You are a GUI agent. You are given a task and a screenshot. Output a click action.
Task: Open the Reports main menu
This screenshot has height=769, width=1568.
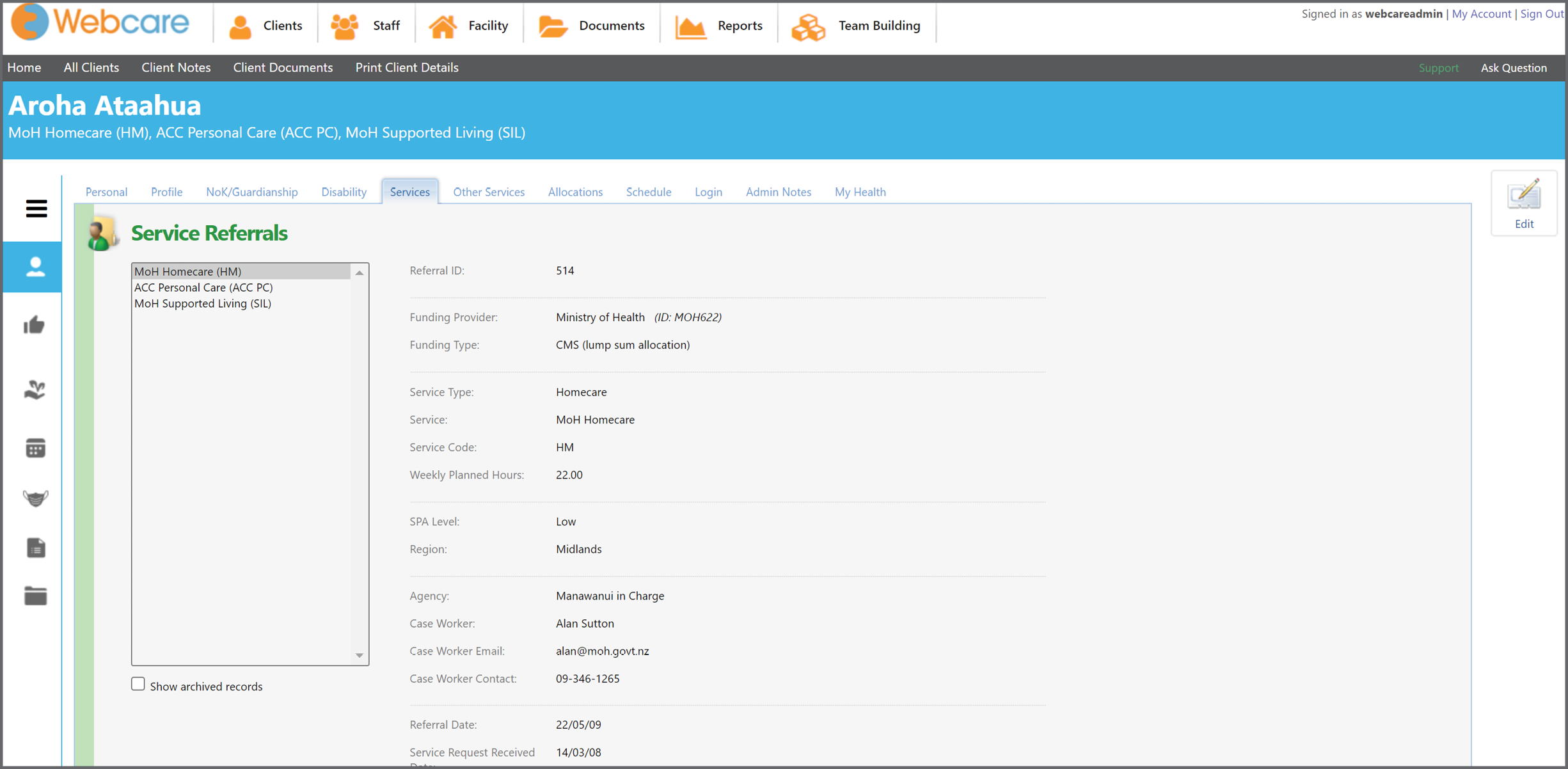click(x=719, y=26)
